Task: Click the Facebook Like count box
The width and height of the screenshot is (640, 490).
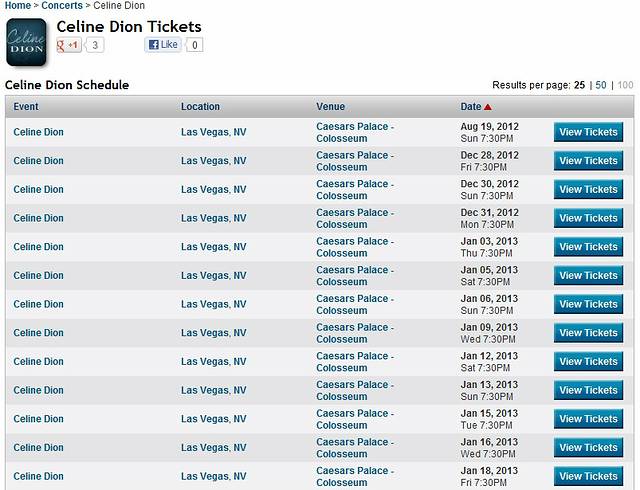Action: point(194,45)
